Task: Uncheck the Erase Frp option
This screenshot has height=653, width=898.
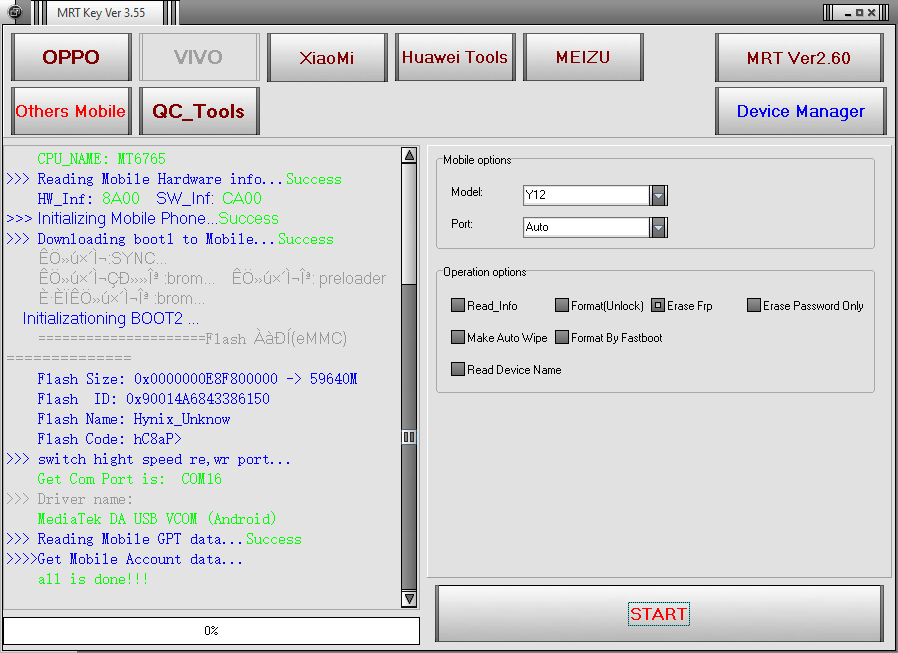Action: pyautogui.click(x=658, y=305)
